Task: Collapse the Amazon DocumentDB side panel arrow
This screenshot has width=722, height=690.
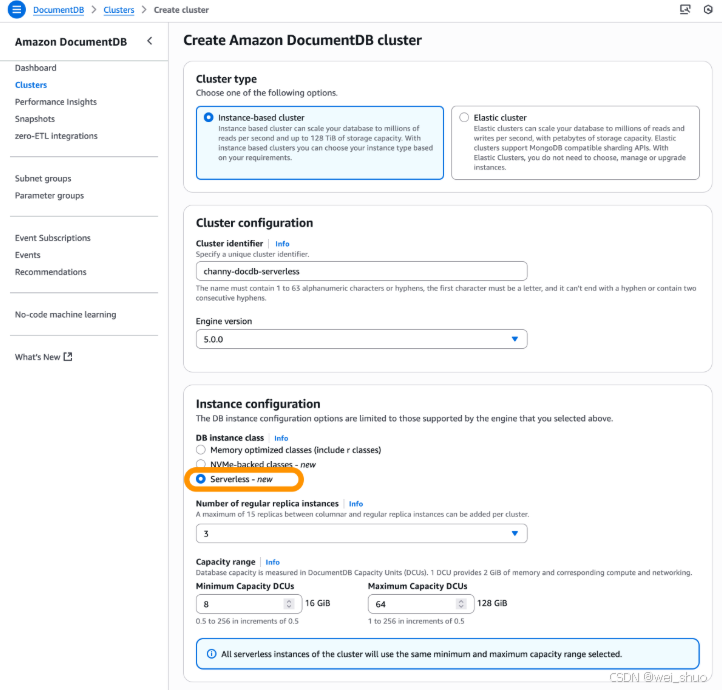Action: tap(150, 41)
